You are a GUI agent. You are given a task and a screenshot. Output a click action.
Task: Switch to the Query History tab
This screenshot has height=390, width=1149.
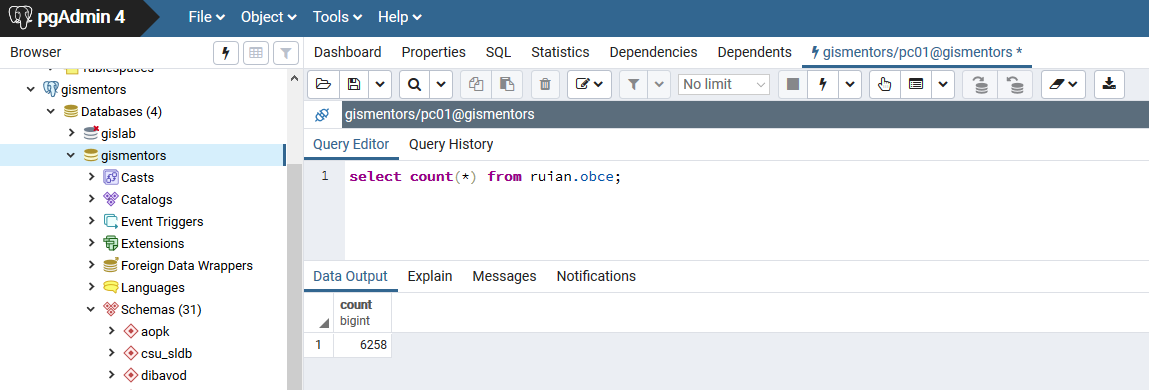click(x=451, y=144)
